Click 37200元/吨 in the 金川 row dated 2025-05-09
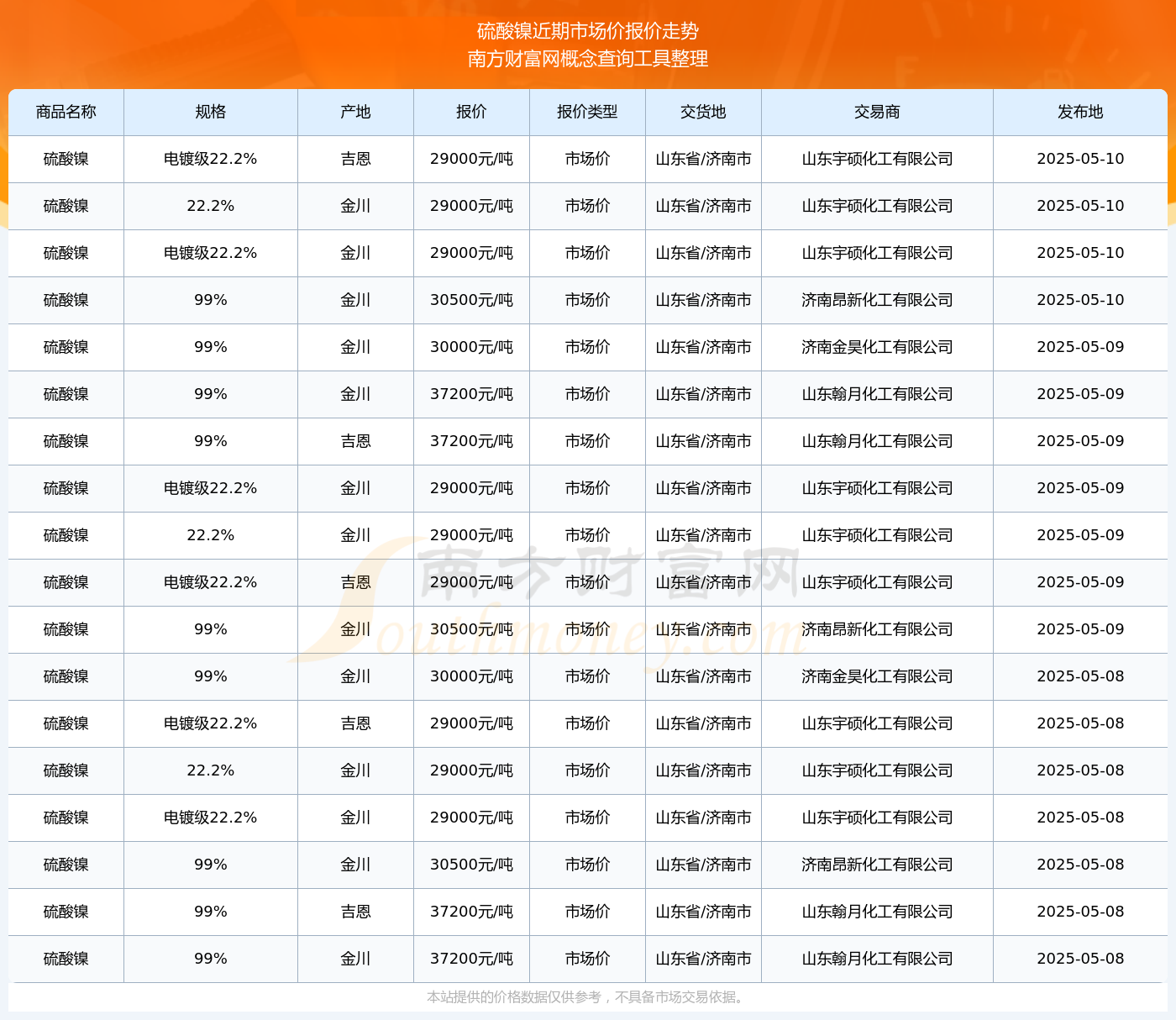This screenshot has height=1020, width=1176. point(472,394)
